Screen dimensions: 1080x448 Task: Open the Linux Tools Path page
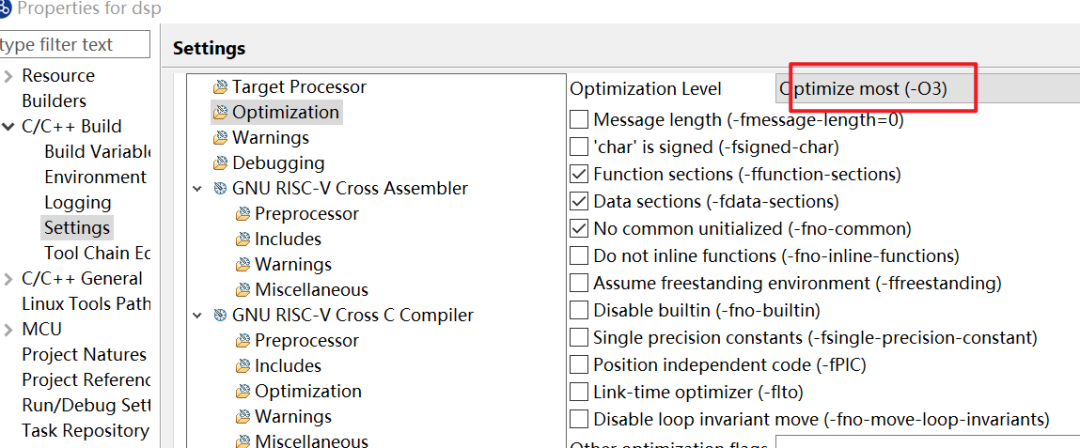point(86,304)
